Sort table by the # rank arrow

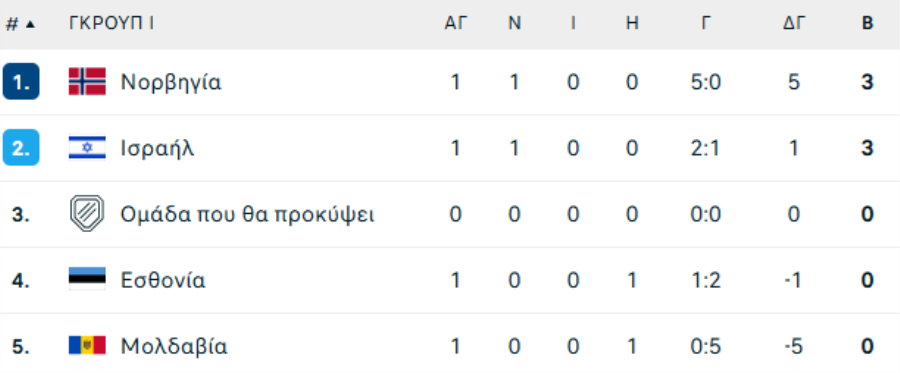30,24
